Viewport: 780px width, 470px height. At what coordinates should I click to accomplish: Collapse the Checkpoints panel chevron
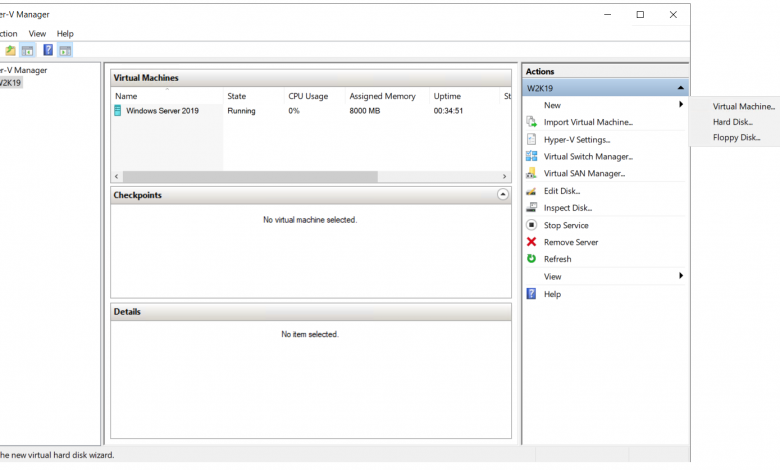click(502, 195)
